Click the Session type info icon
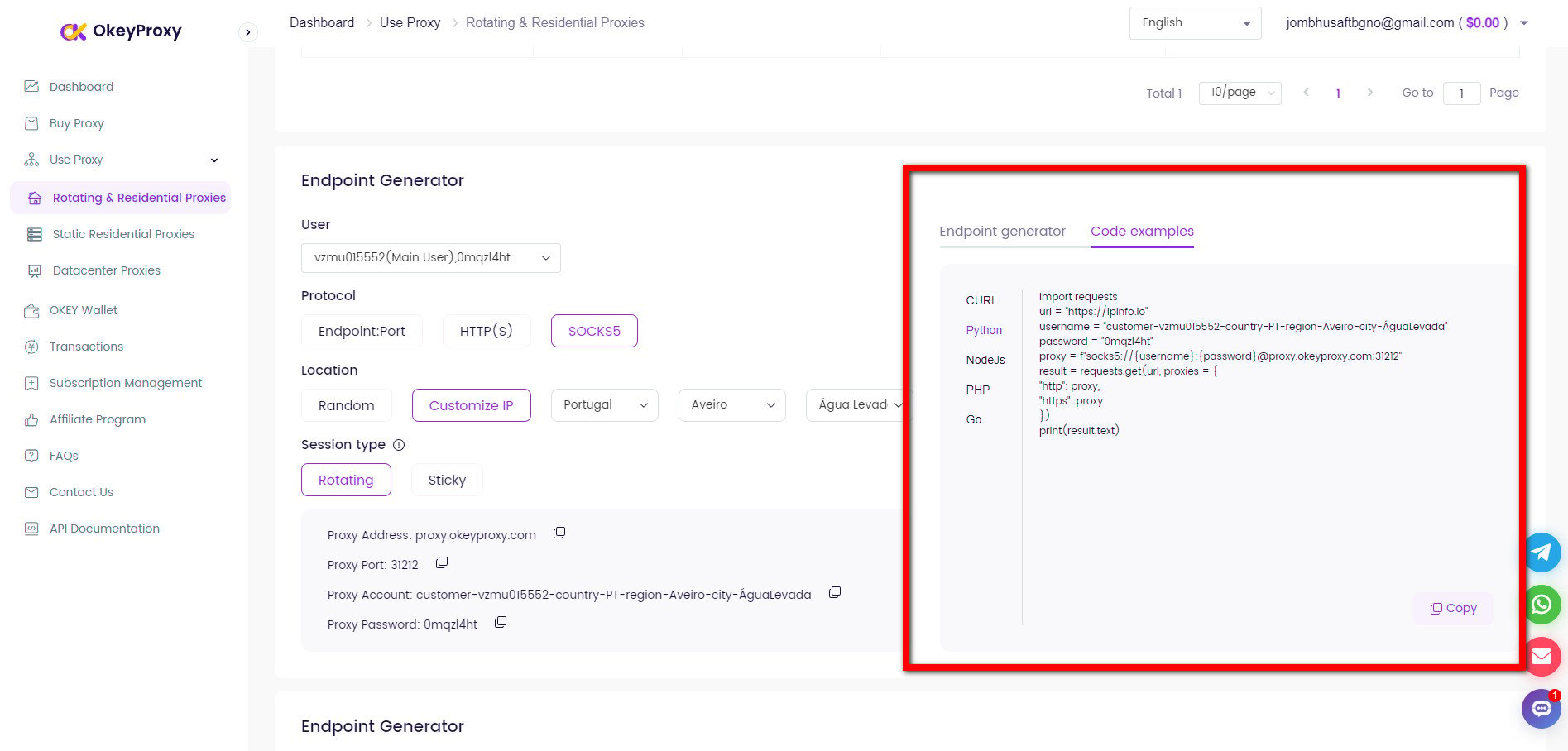 pos(399,445)
